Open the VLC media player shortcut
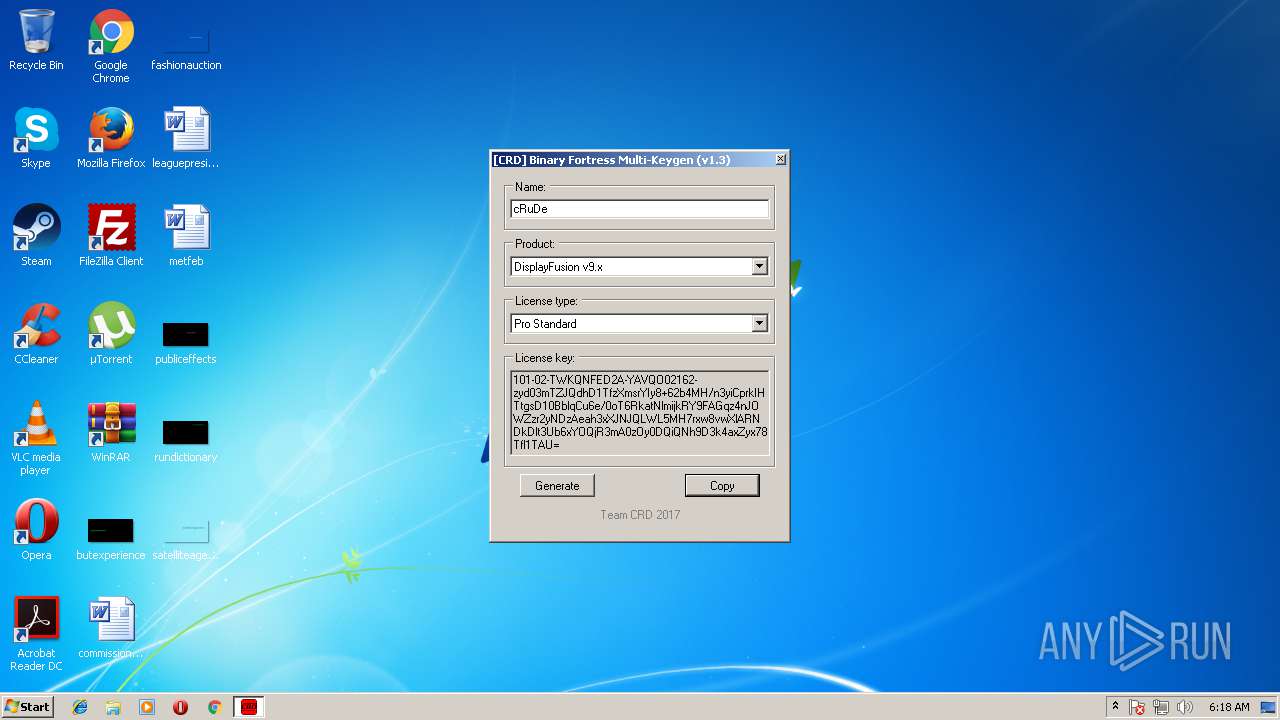Screen dimensions: 1280x720 tap(36, 439)
